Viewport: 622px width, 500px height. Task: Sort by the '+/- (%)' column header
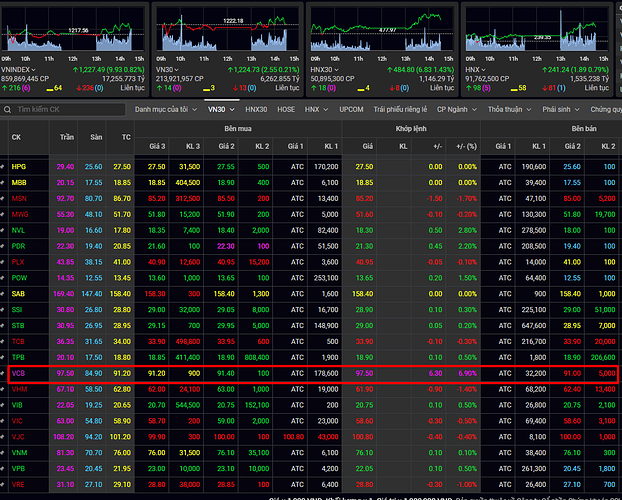[467, 146]
